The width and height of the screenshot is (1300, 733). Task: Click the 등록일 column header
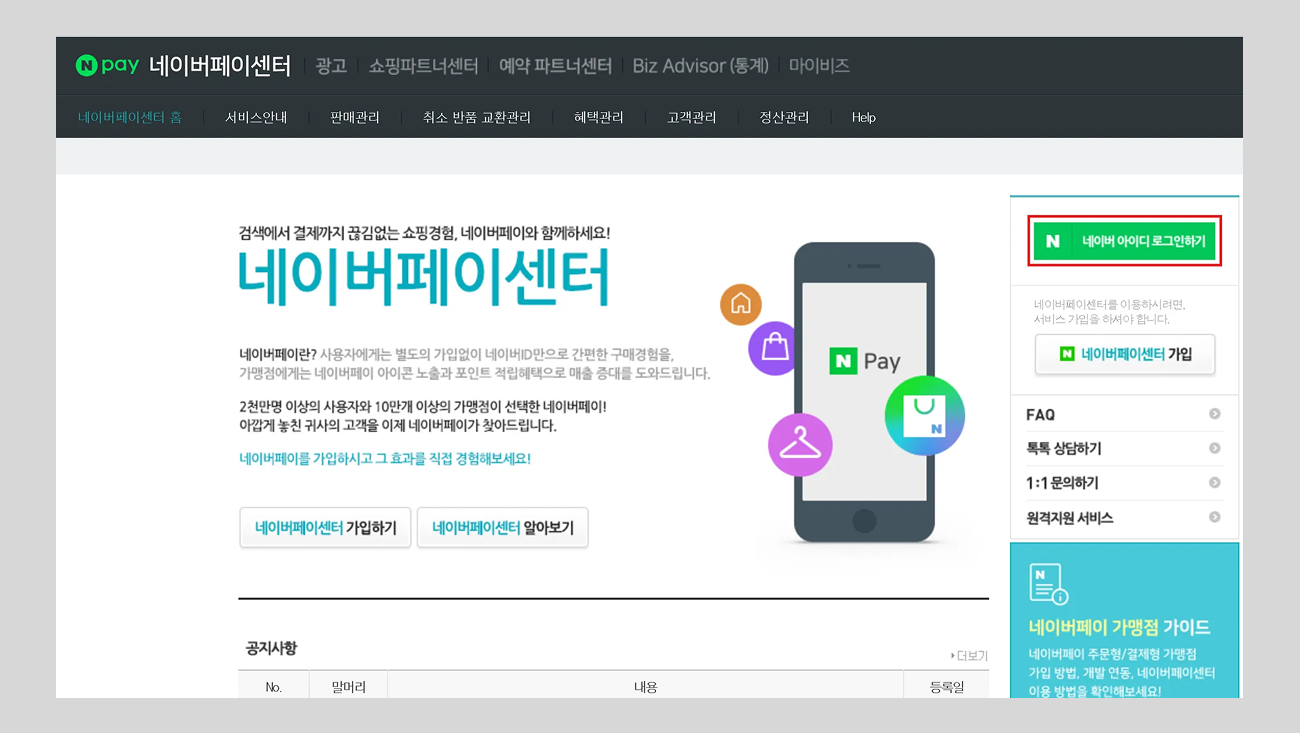point(945,687)
